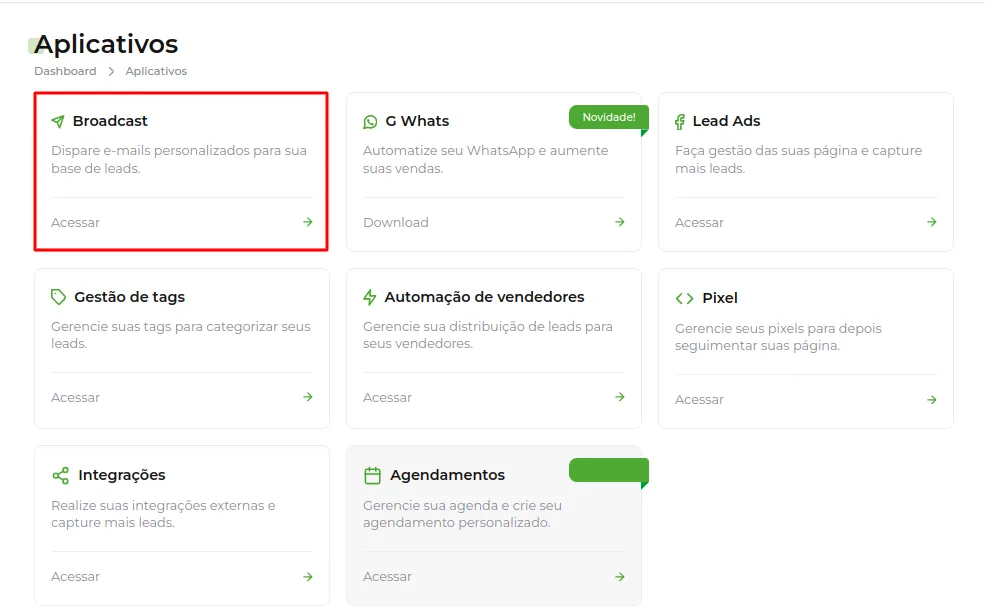985x612 pixels.
Task: Click the tag icon beside Gestão de tags
Action: pyautogui.click(x=58, y=297)
